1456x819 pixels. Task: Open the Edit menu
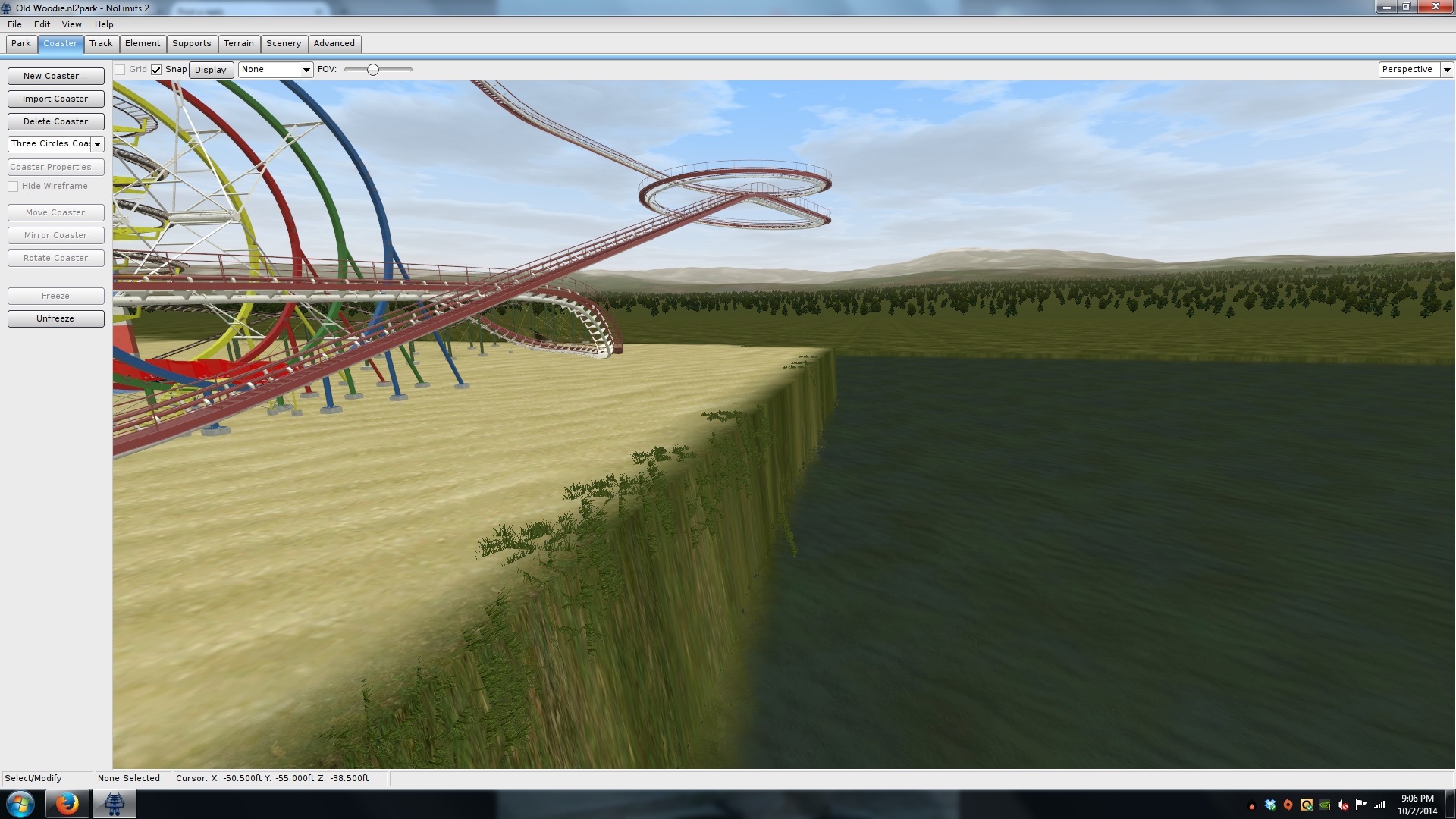point(42,24)
